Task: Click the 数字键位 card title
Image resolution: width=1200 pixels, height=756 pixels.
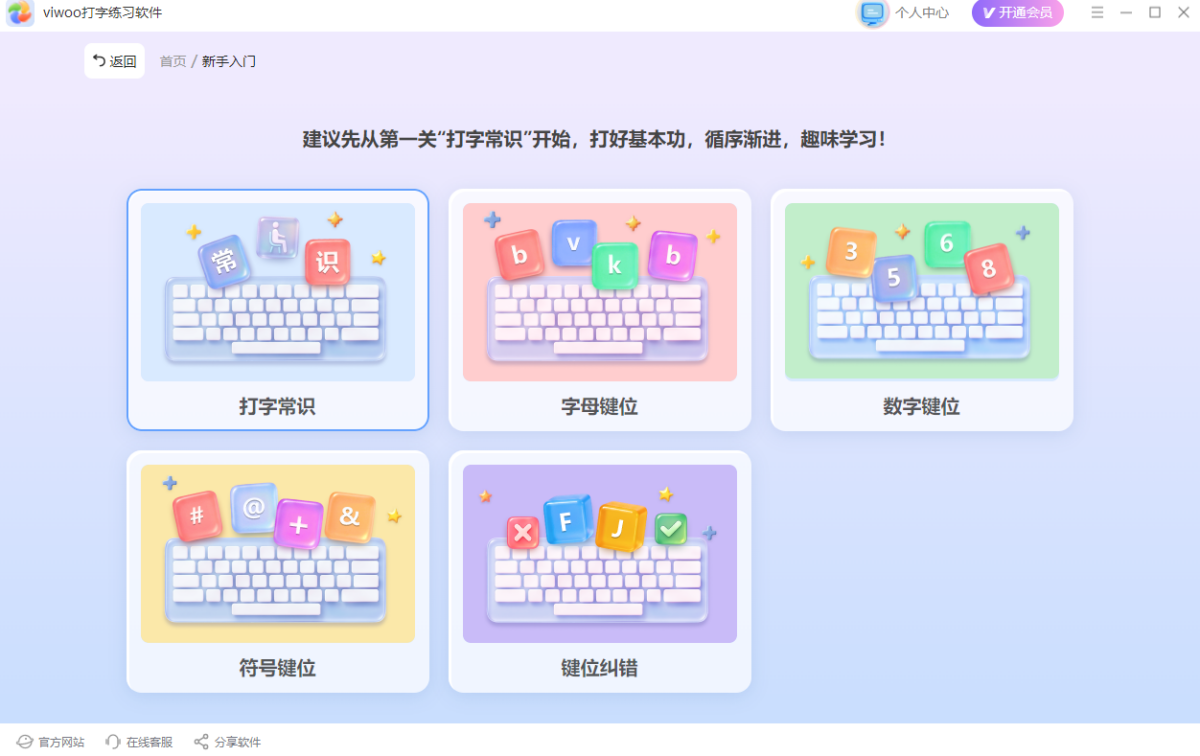Action: click(x=922, y=407)
